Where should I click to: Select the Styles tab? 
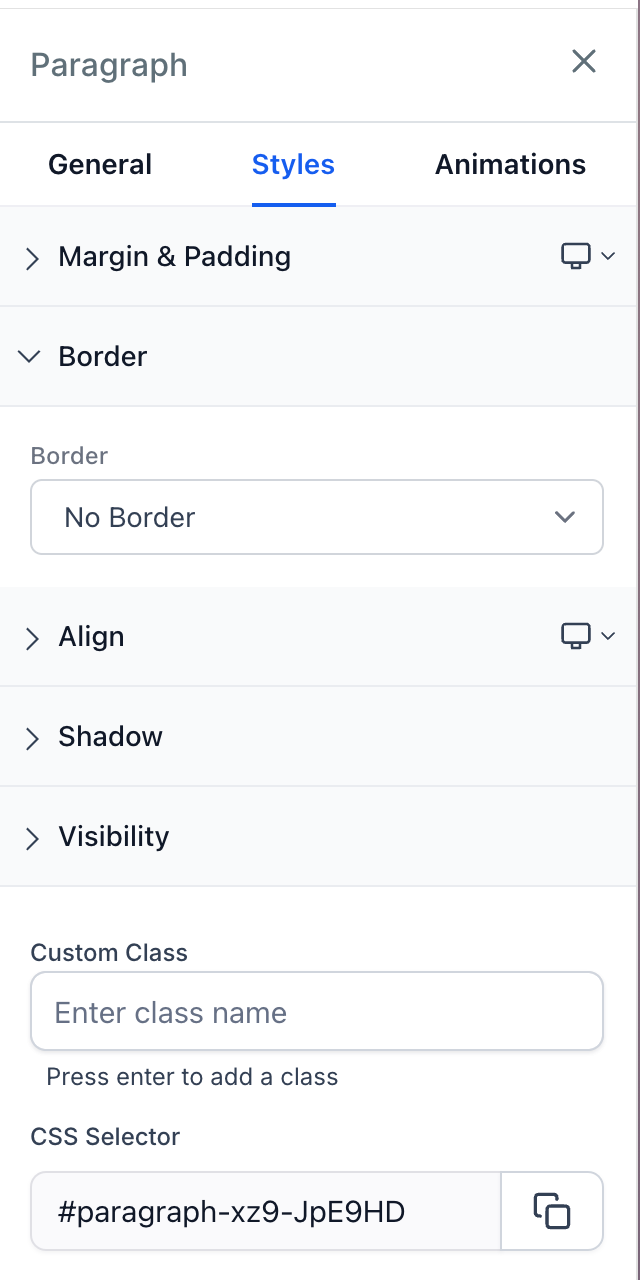tap(293, 165)
